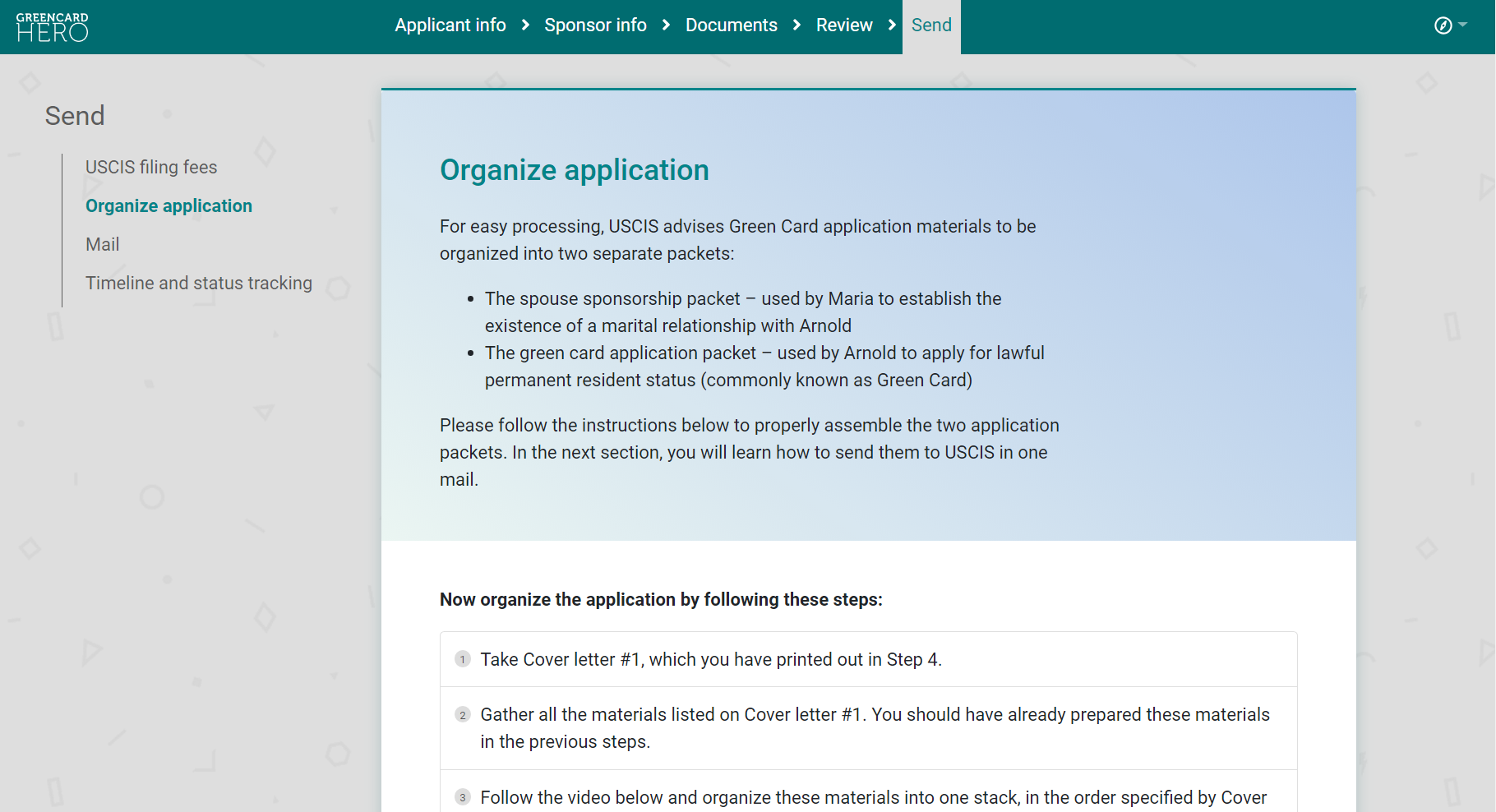The height and width of the screenshot is (812, 1496).
Task: Expand the dropdown arrow beside compass icon
Action: pyautogui.click(x=1463, y=25)
